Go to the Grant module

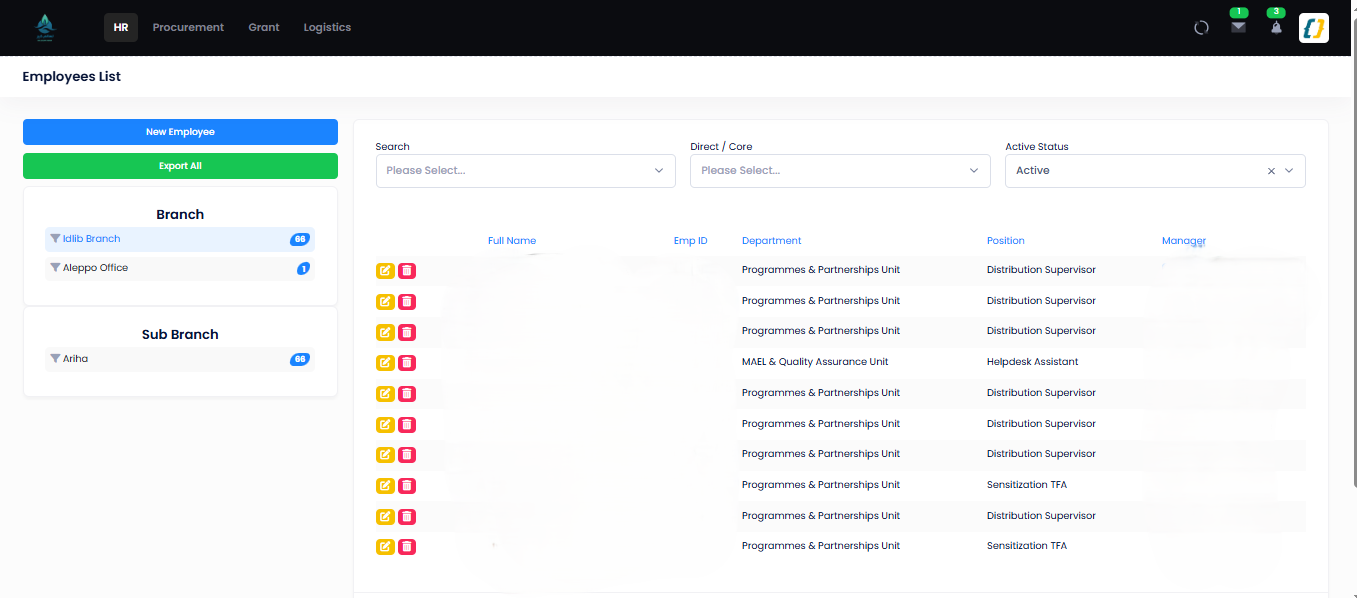[x=264, y=28]
